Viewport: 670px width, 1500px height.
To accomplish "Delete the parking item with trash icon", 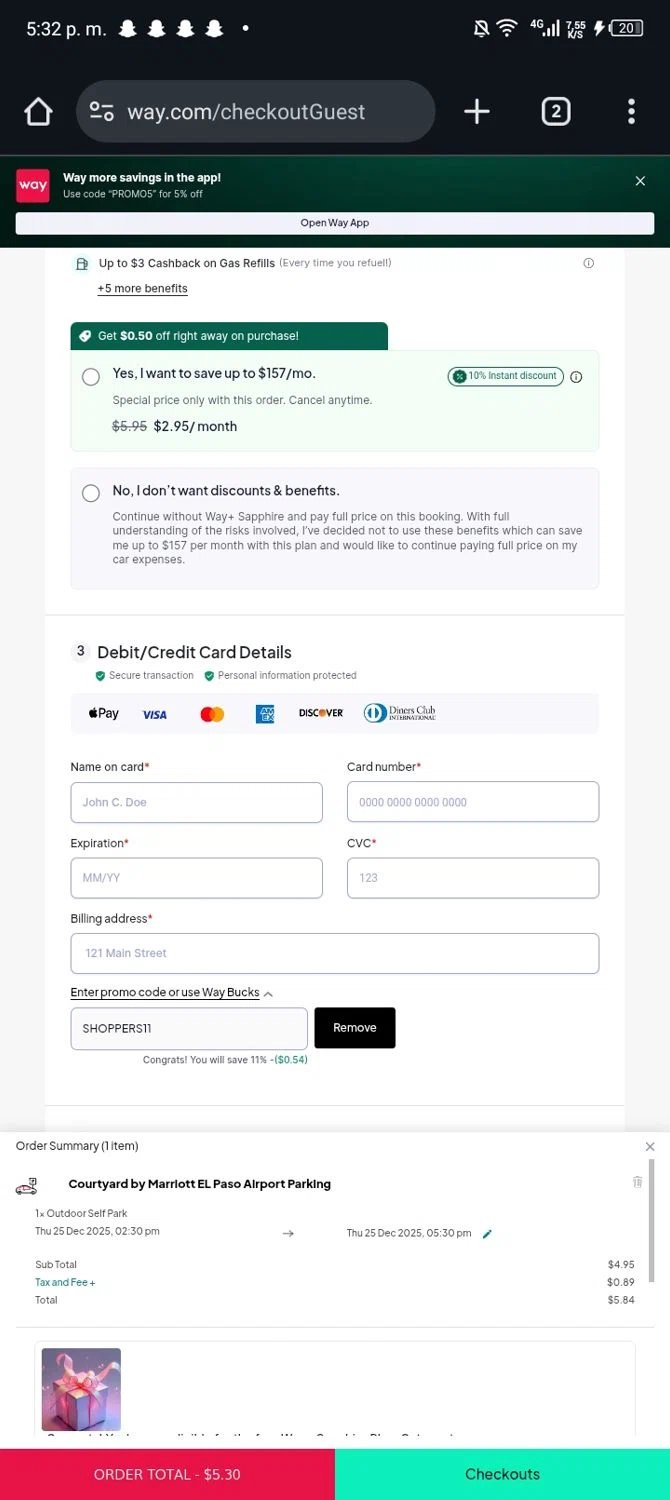I will point(637,1182).
